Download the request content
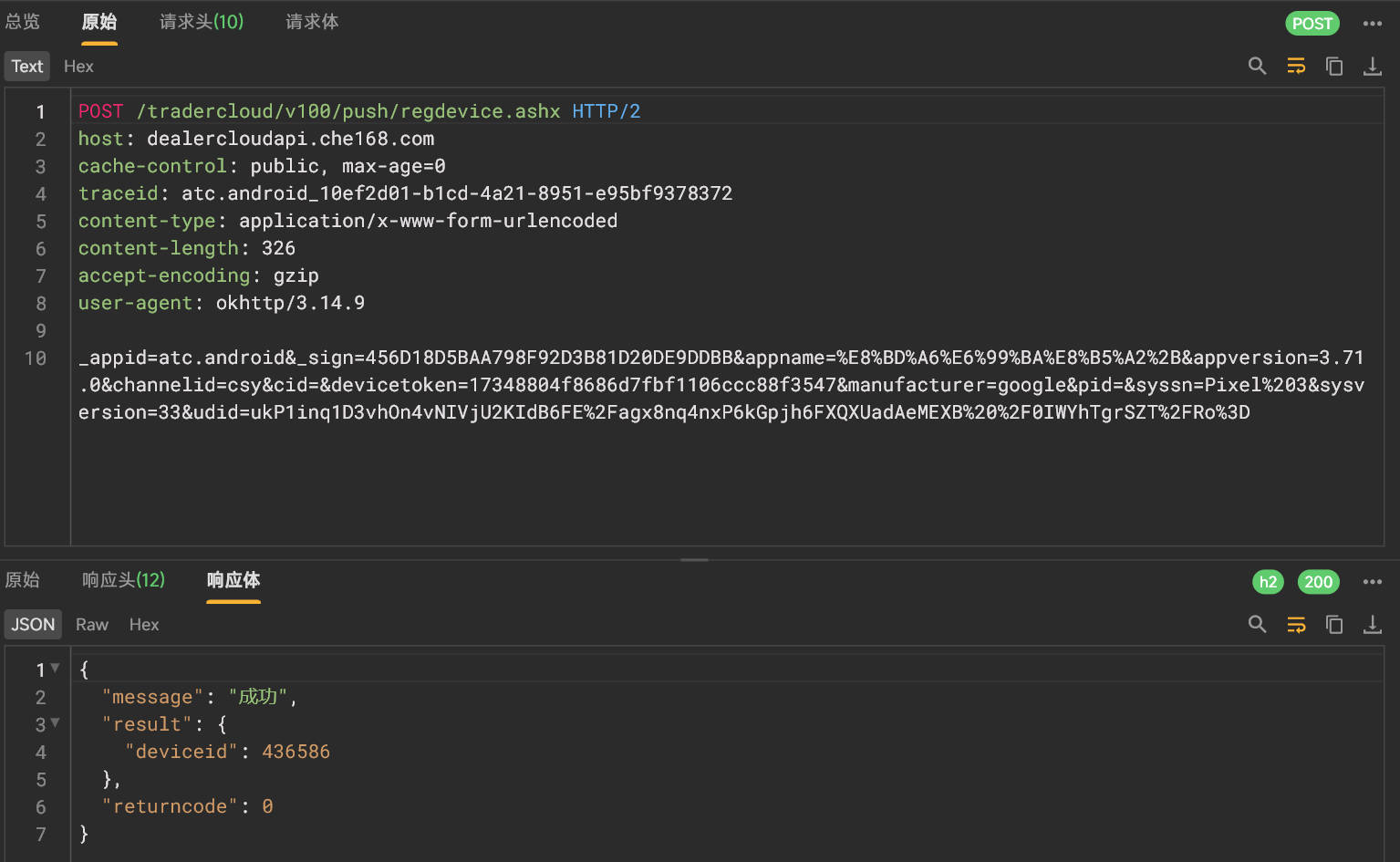This screenshot has width=1400, height=862. point(1372,66)
